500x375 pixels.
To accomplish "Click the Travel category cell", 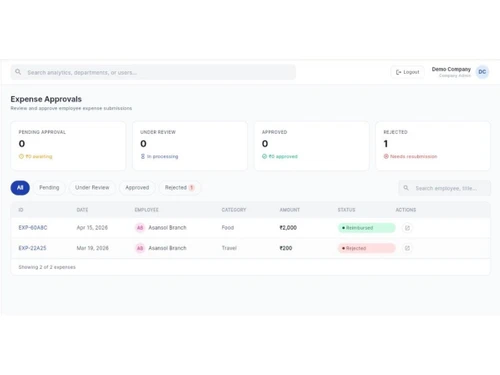I will [229, 248].
